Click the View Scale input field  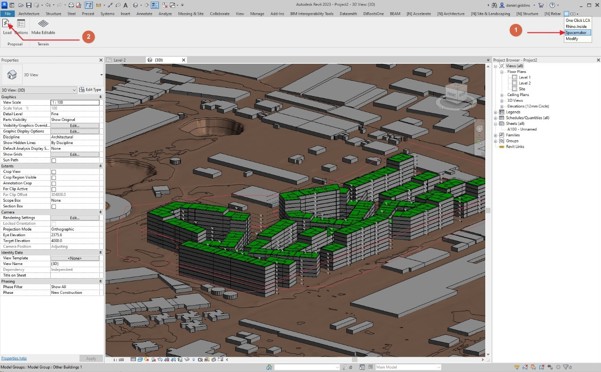tap(75, 103)
